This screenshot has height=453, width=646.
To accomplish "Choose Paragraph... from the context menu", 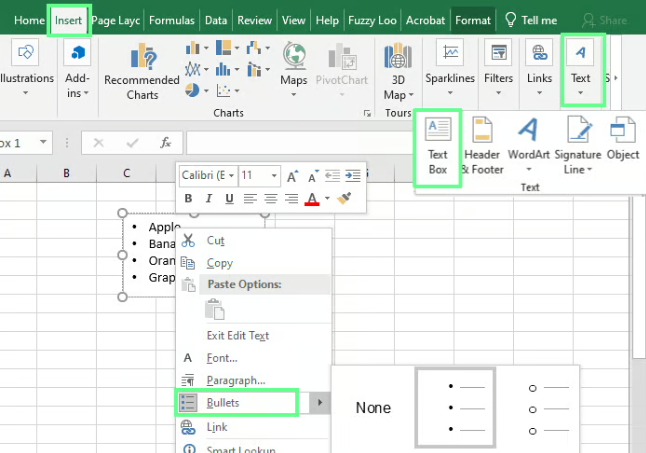I will [235, 380].
